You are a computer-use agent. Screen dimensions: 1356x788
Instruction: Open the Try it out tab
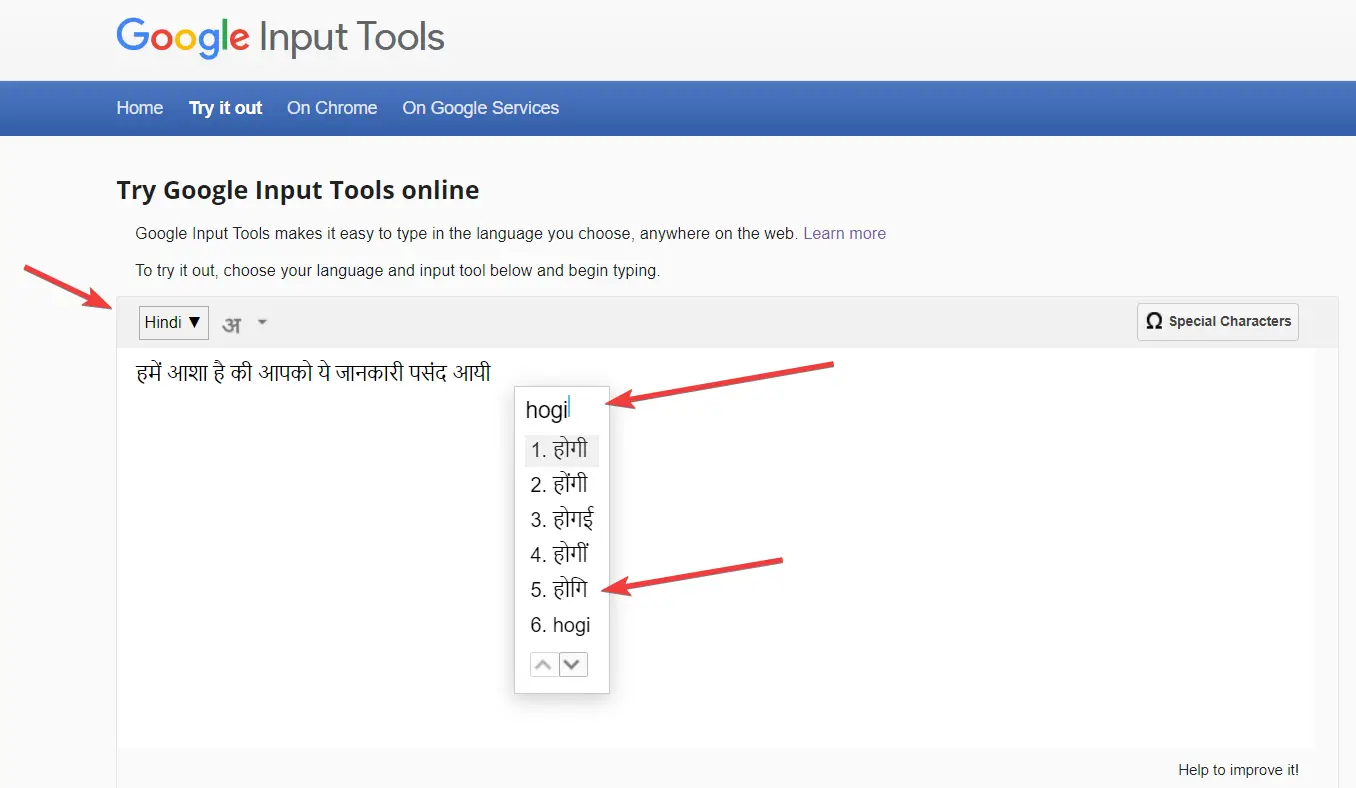tap(226, 108)
